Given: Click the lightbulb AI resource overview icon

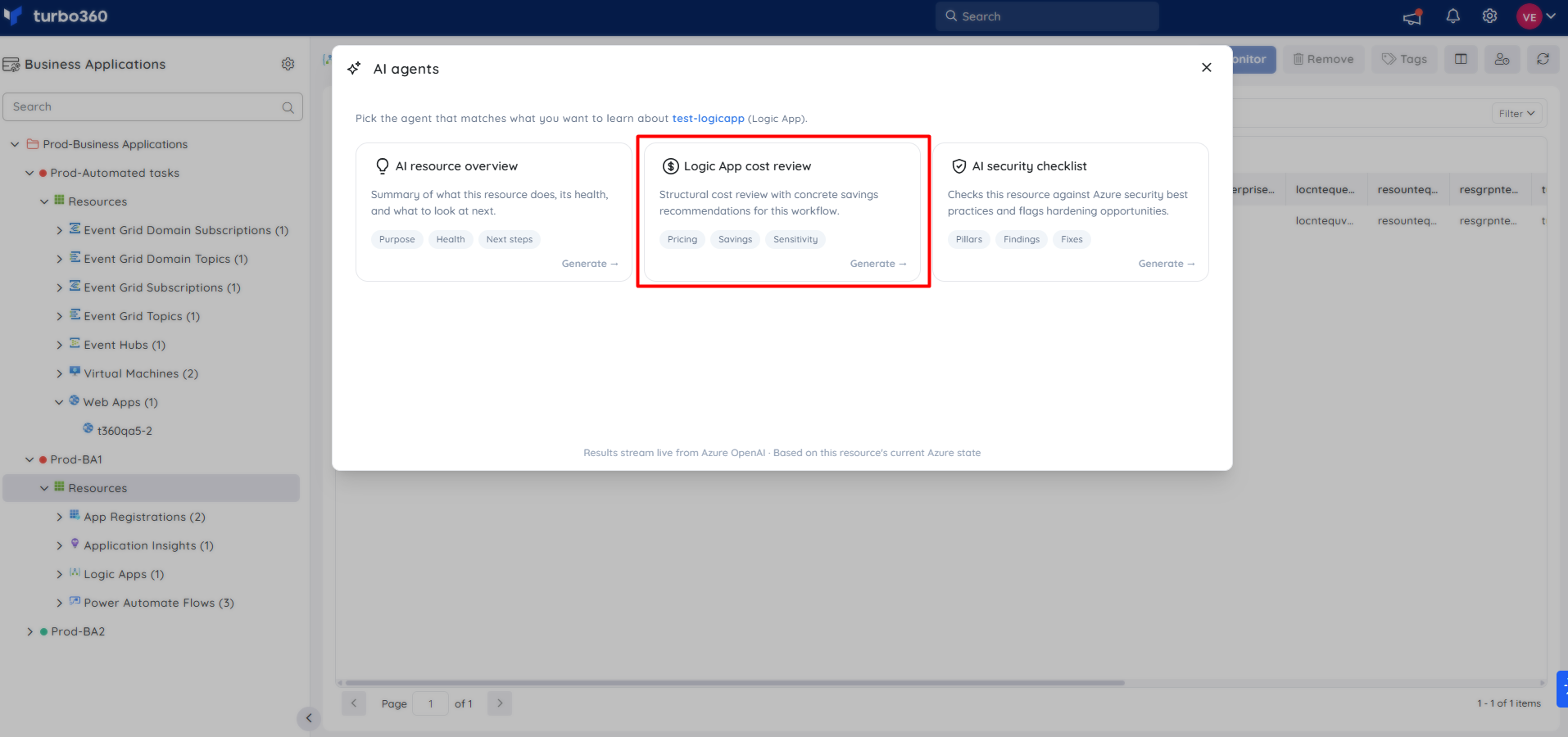Looking at the screenshot, I should coord(383,166).
